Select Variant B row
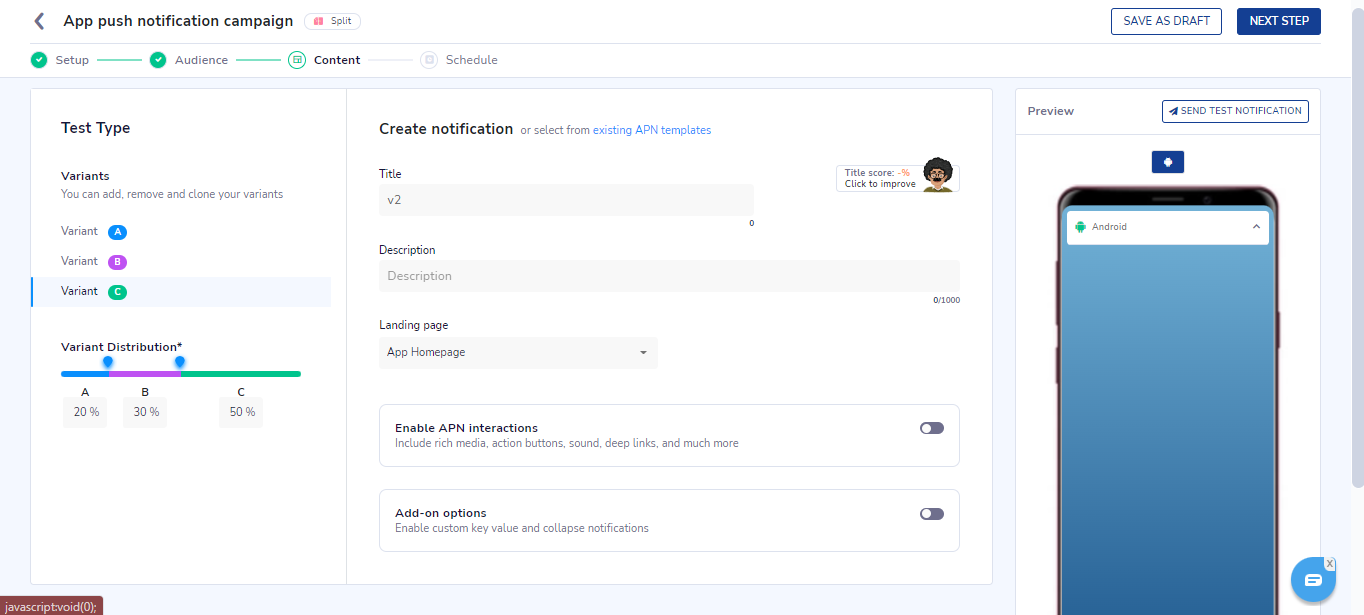1364x615 pixels. tap(181, 262)
